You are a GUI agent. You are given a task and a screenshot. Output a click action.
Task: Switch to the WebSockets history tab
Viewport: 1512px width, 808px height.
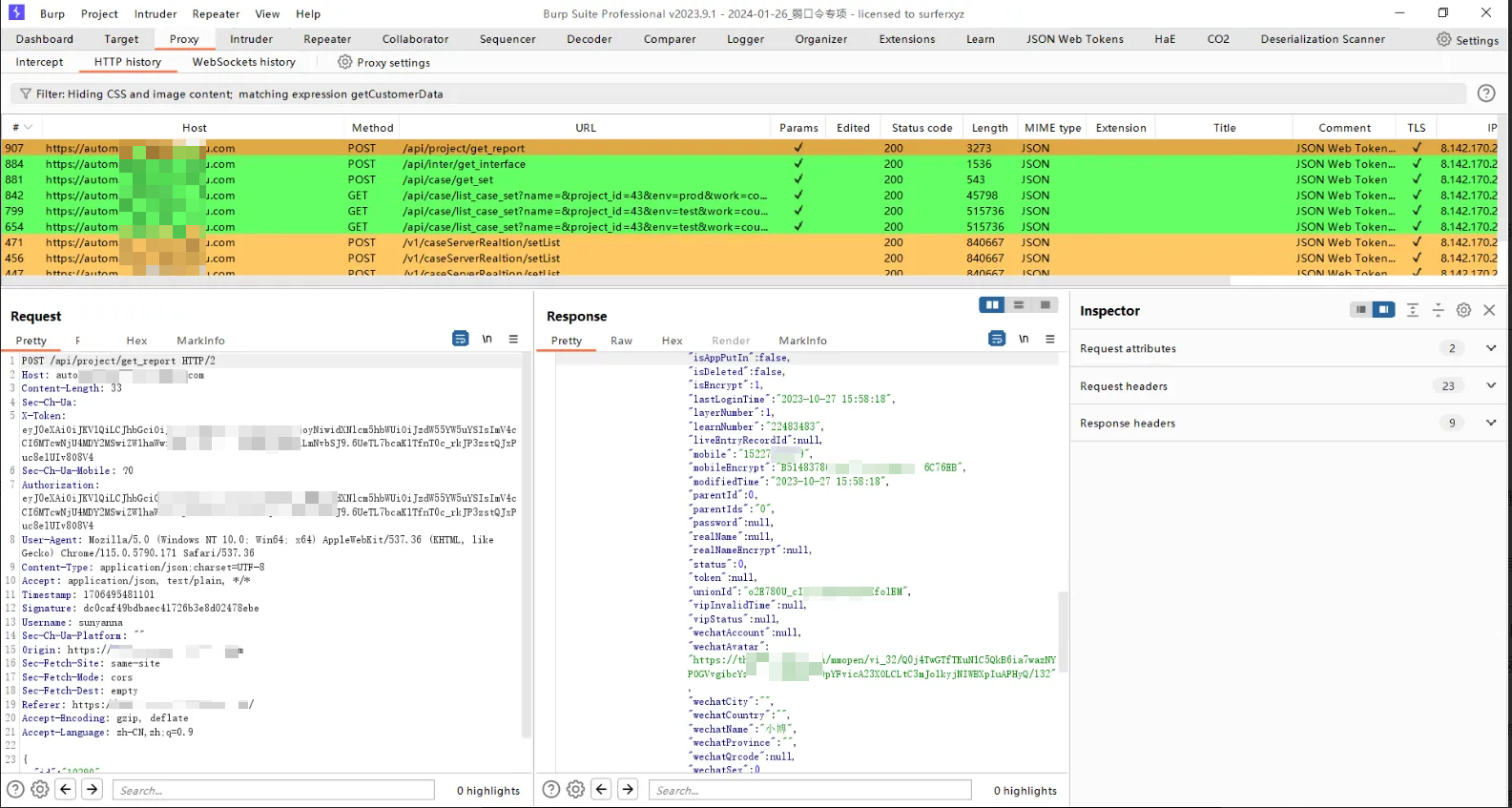(243, 62)
